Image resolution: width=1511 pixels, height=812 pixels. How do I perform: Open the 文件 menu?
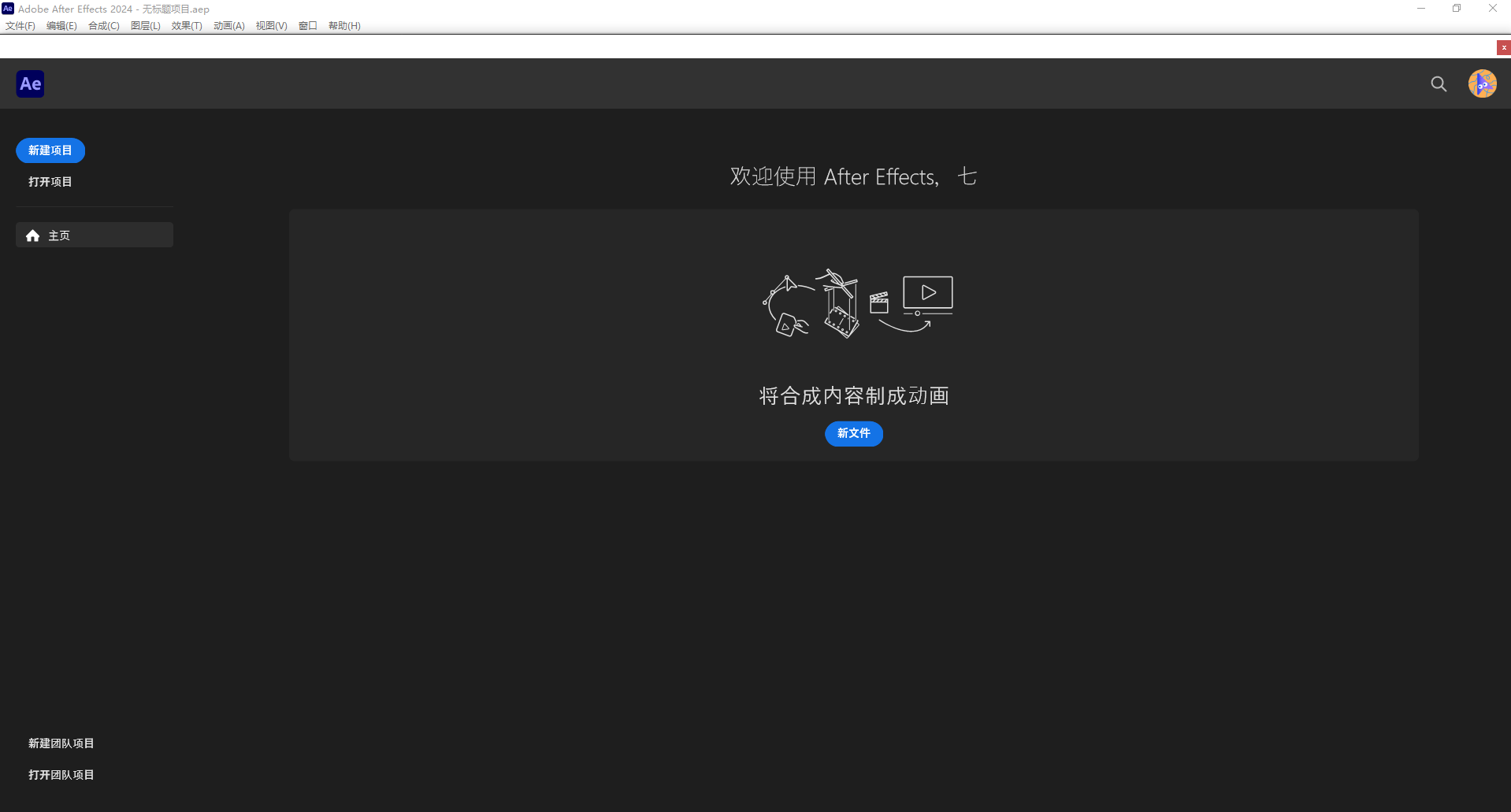(20, 25)
